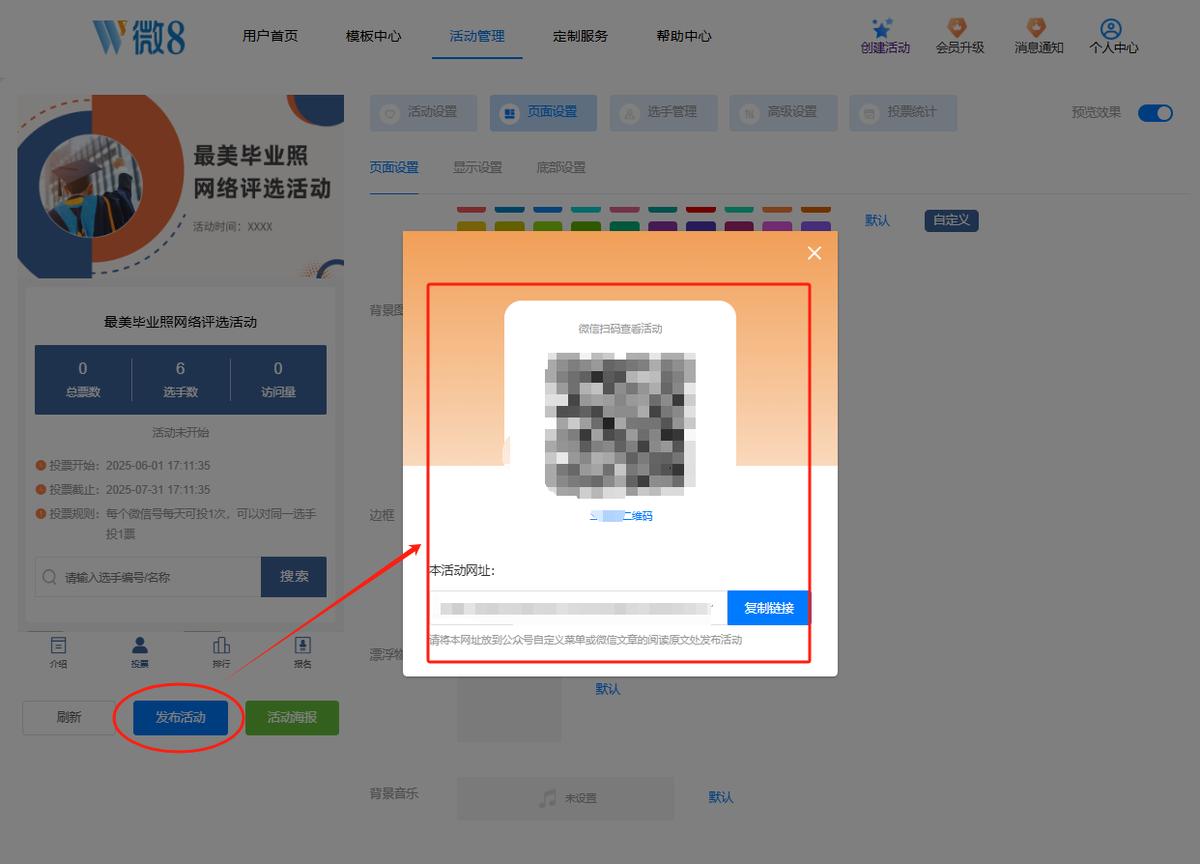Screen dimensions: 1200x864
Task: Pick the bright green swatch in second row
Action: pos(548,227)
